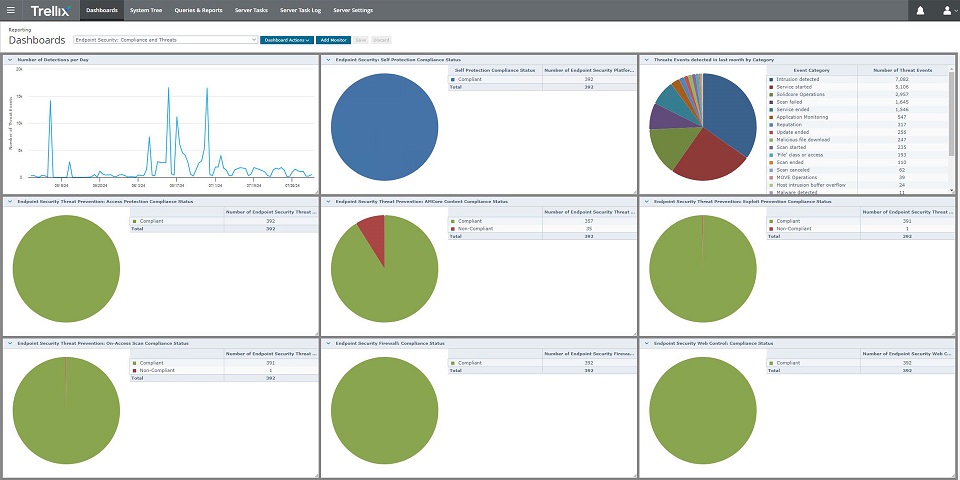Click the Intrusion detected legend color square
960x480 pixels.
click(770, 79)
